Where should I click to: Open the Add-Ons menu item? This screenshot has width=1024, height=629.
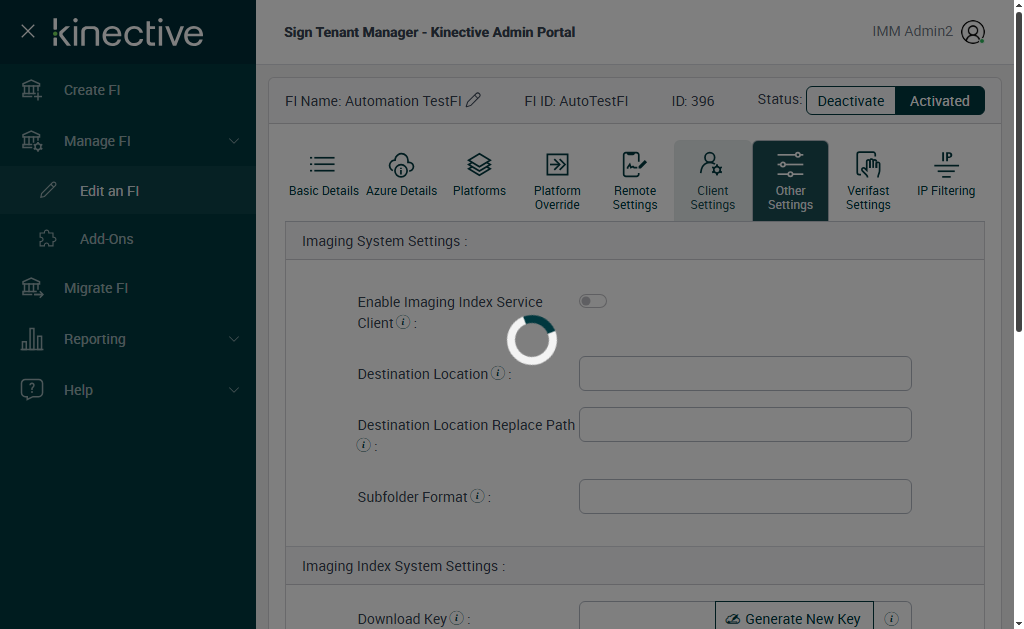click(x=106, y=239)
